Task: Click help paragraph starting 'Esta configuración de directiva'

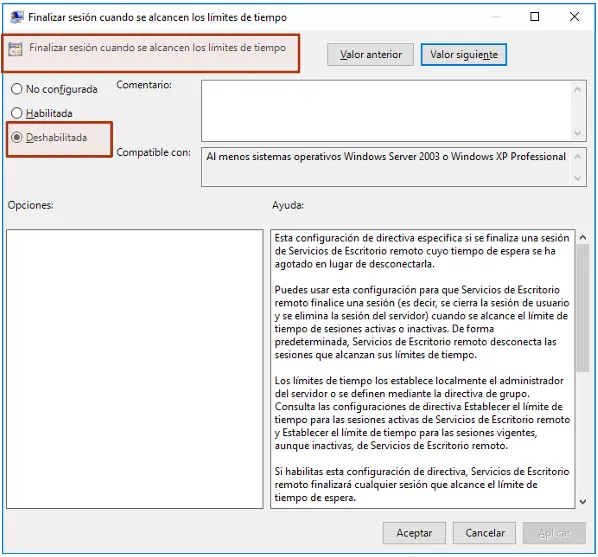Action: point(422,251)
